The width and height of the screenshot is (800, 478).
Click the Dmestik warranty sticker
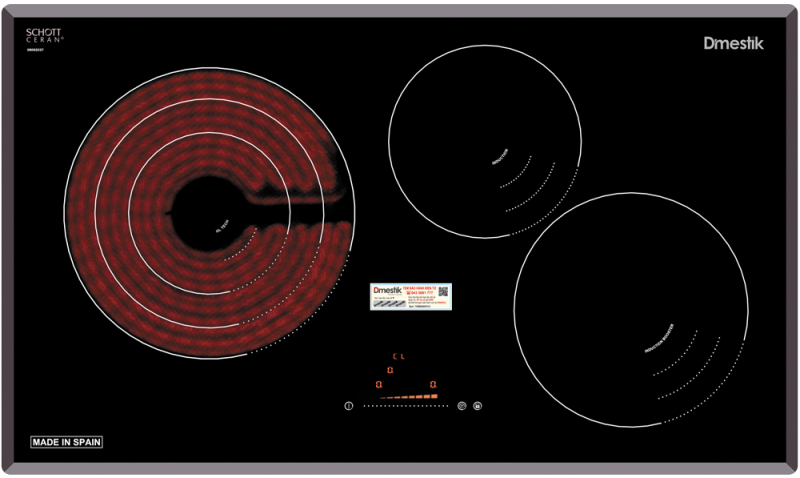(x=410, y=295)
